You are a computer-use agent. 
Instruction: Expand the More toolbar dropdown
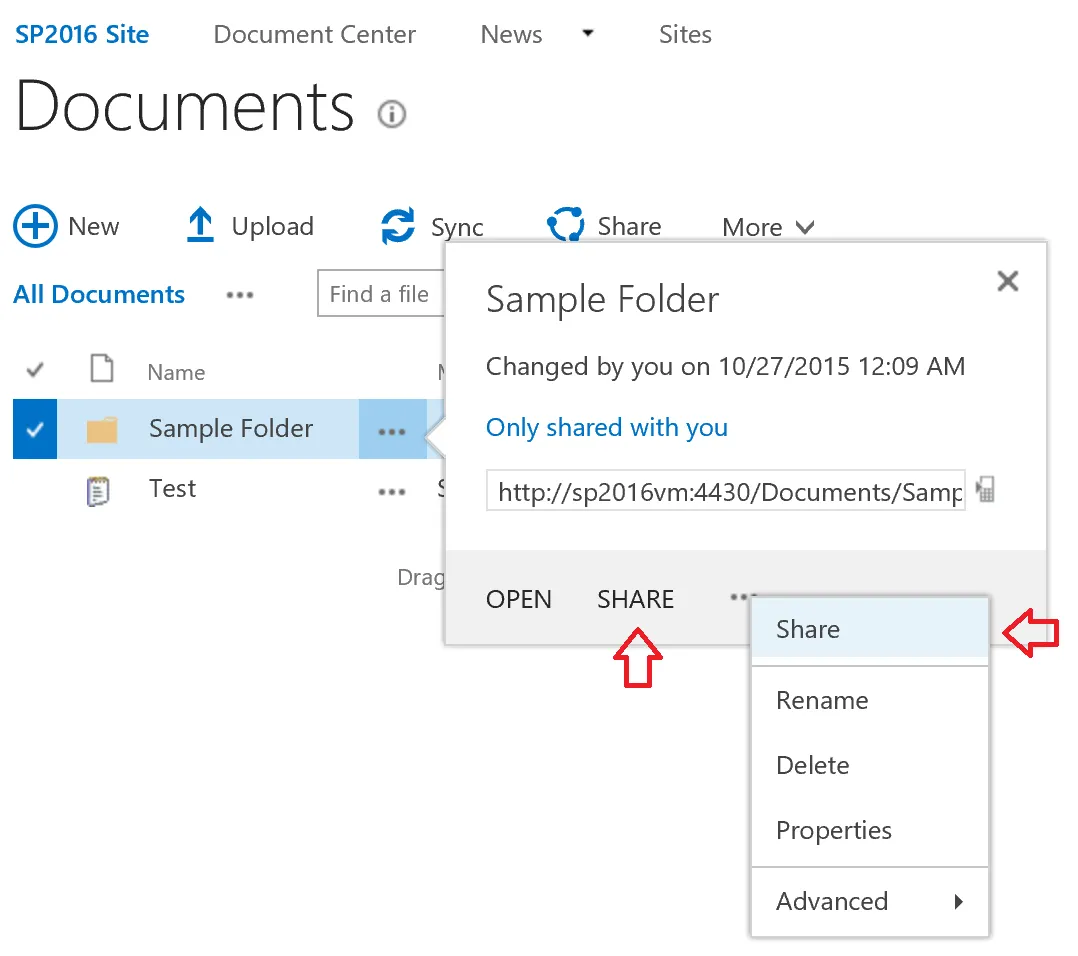tap(768, 227)
